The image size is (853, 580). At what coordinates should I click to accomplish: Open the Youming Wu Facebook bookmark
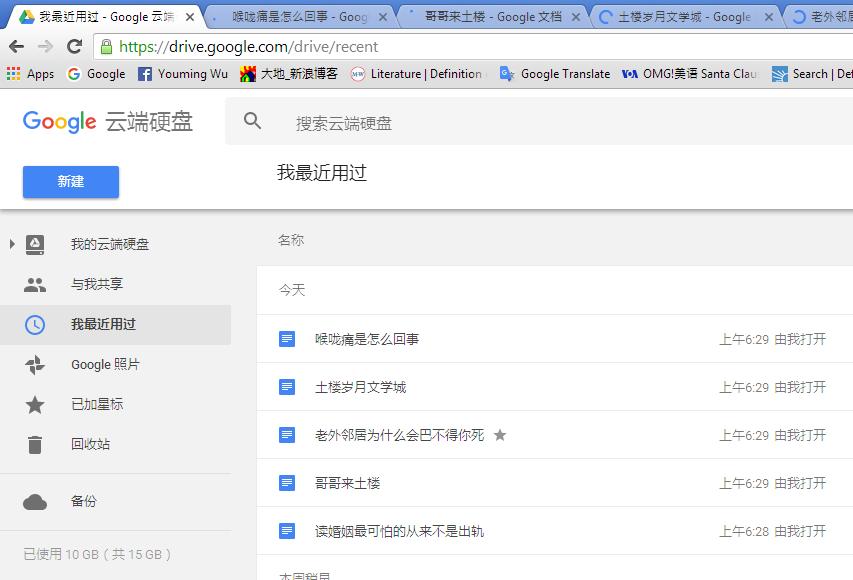pyautogui.click(x=183, y=73)
